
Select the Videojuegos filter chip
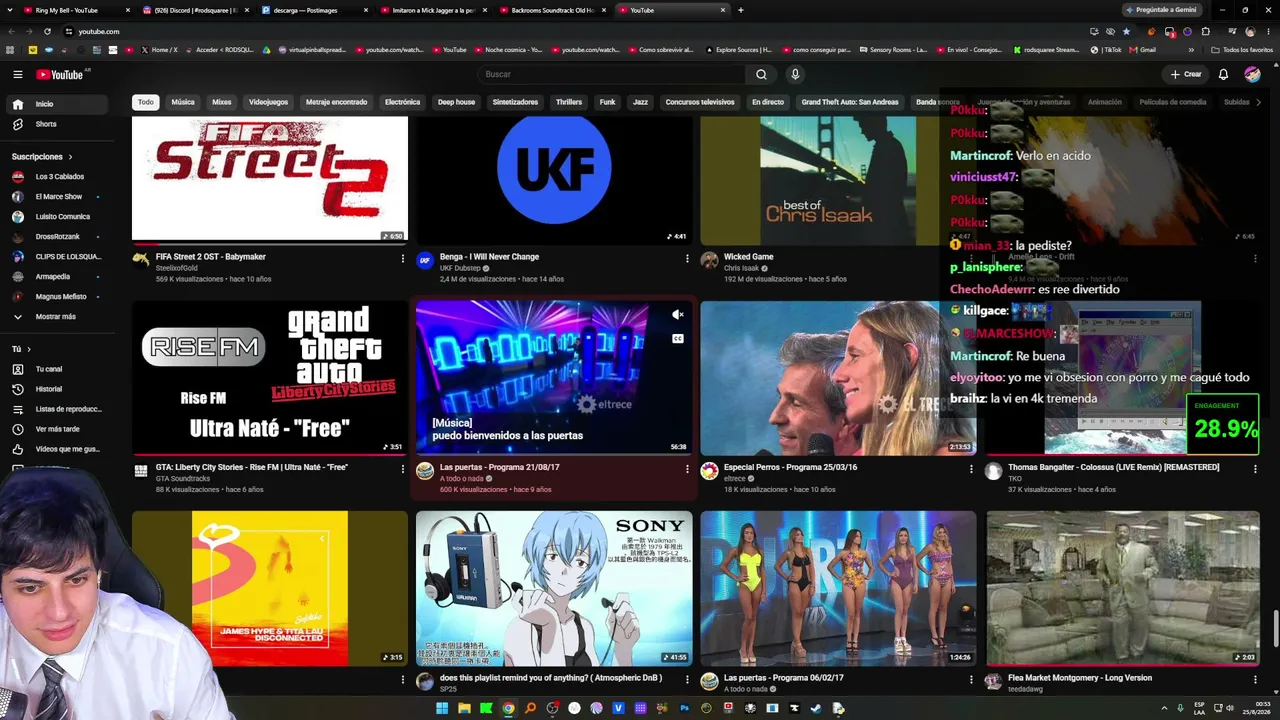pos(268,102)
